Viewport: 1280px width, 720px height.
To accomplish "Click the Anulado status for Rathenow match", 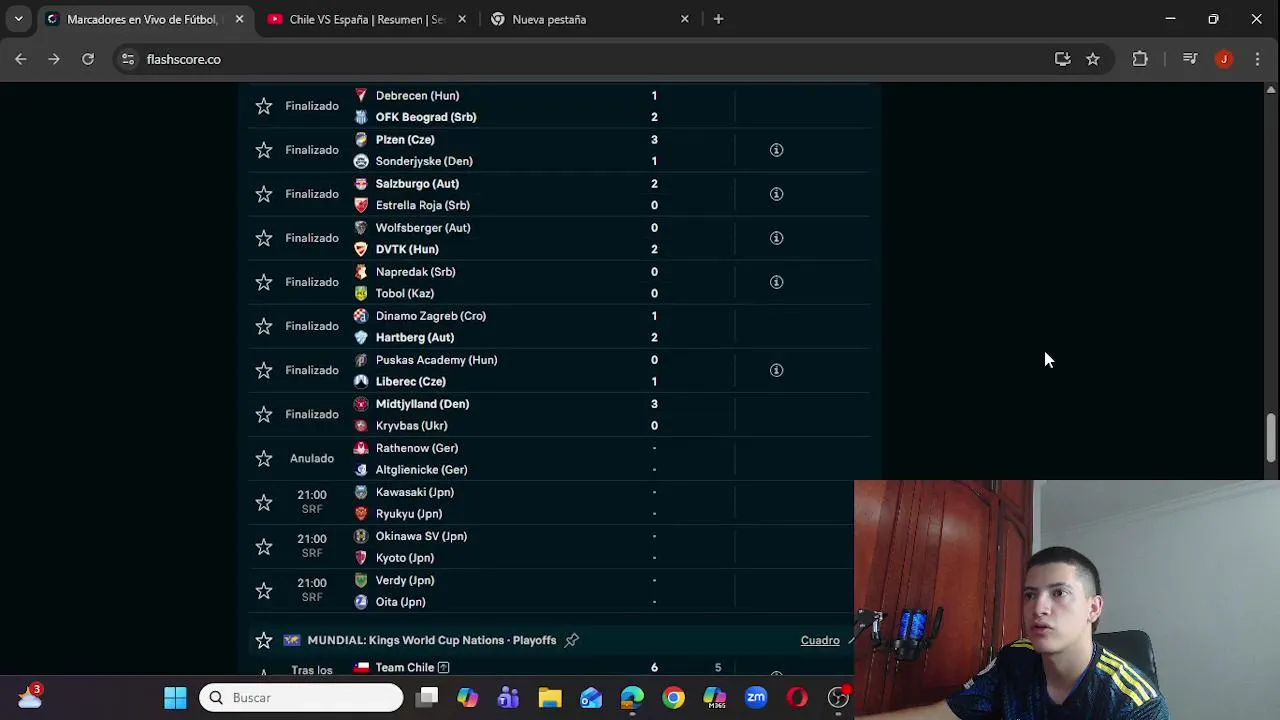I will (x=312, y=458).
